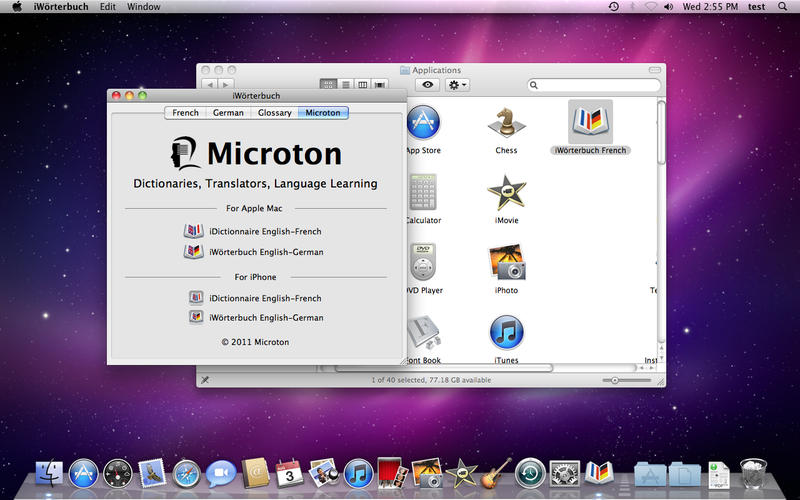The height and width of the screenshot is (500, 800).
Task: Click the Finder vertical scrollbar
Action: pyautogui.click(x=661, y=133)
